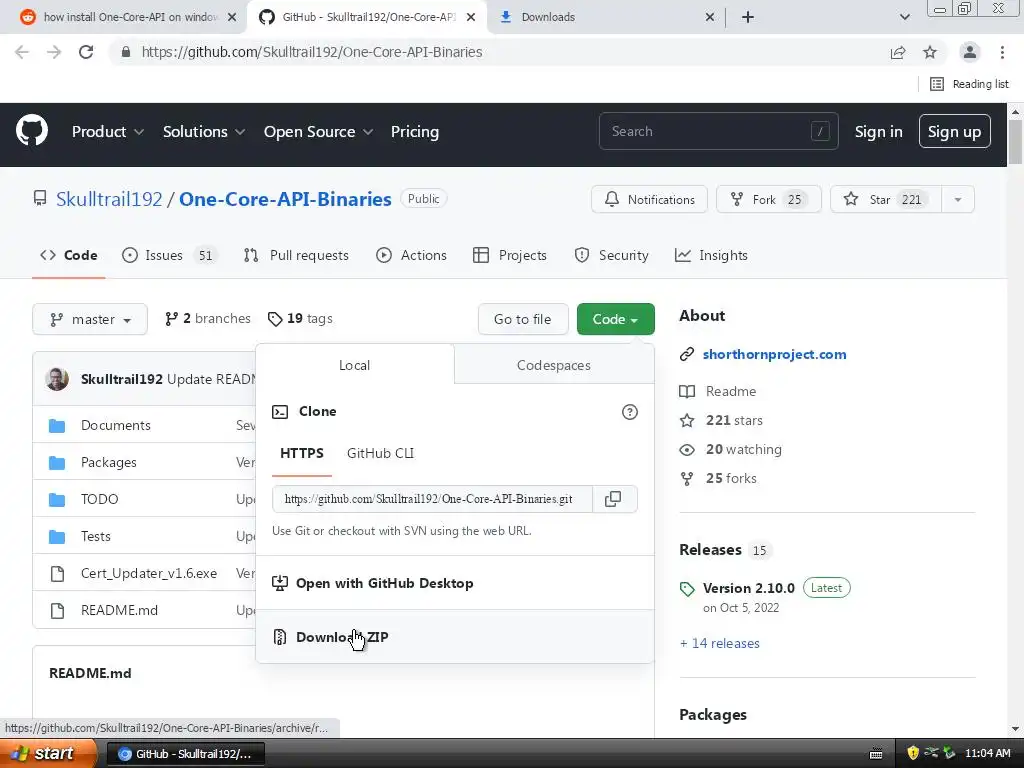Viewport: 1024px width, 768px height.
Task: Click the Version 2.10.0 release tag icon
Action: (687, 589)
